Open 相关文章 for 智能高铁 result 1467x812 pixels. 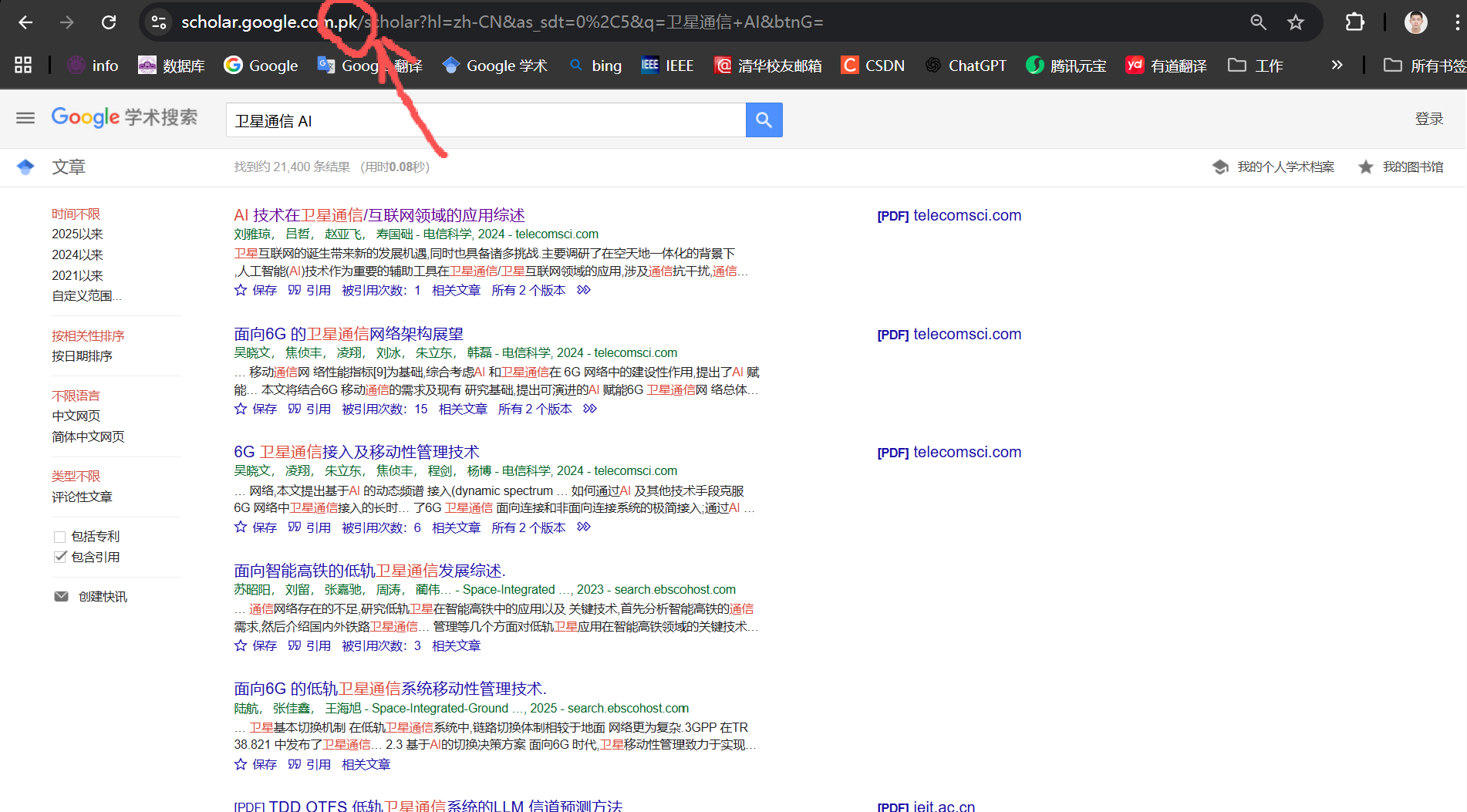(x=456, y=645)
